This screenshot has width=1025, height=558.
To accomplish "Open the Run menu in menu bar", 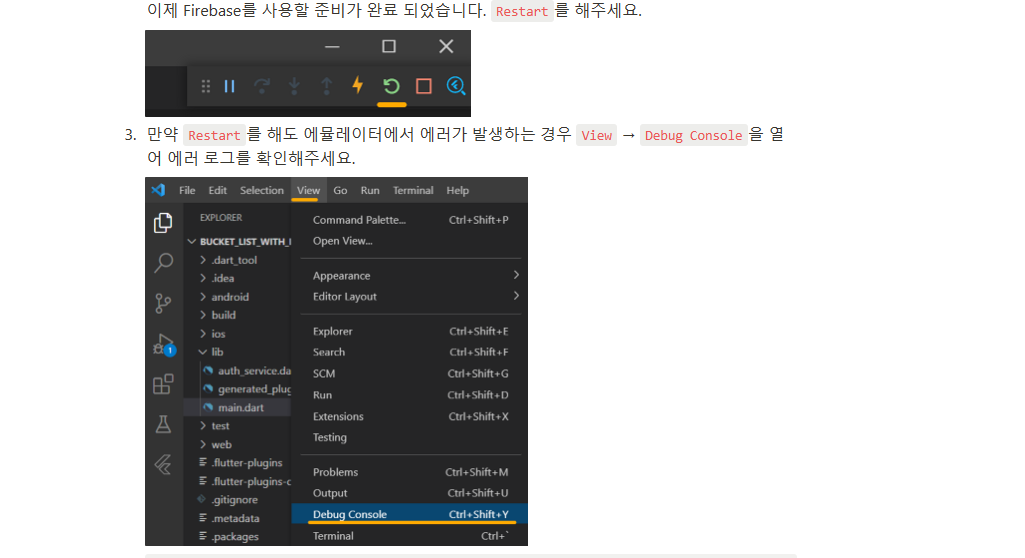I will pos(370,190).
